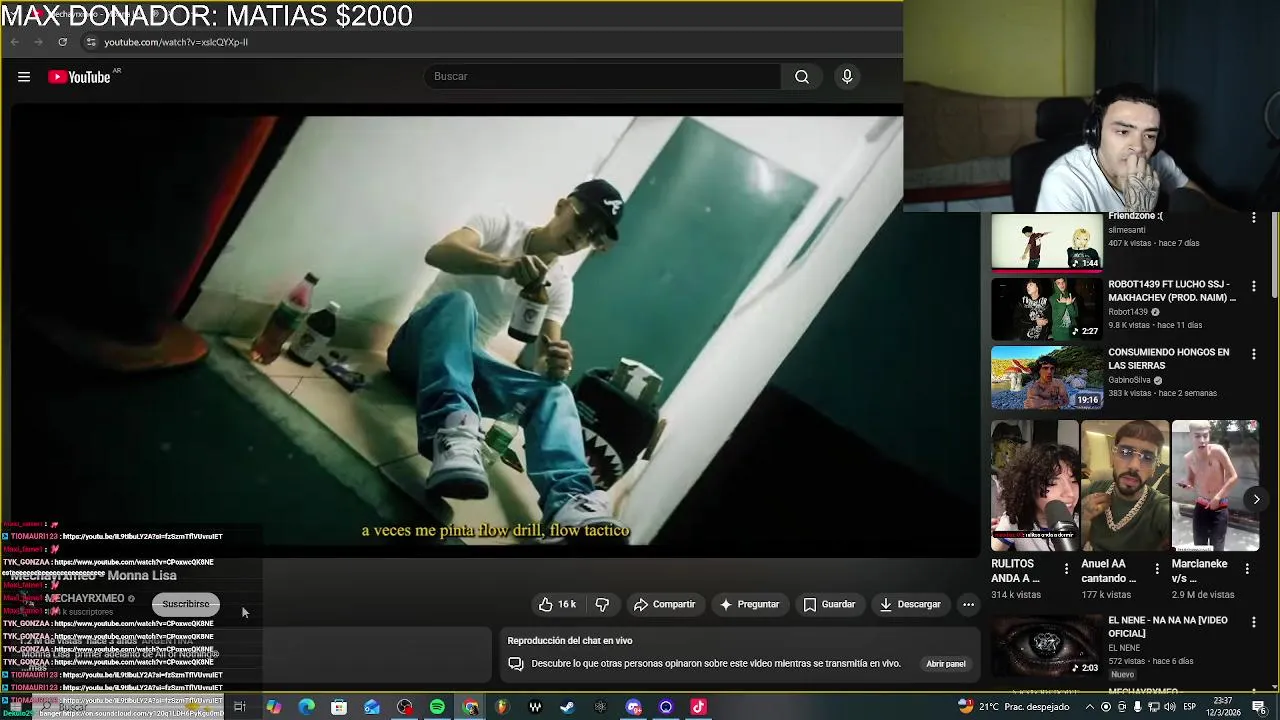
Task: Open EL NENE - NA NA NA video thumbnail
Action: tap(1047, 646)
